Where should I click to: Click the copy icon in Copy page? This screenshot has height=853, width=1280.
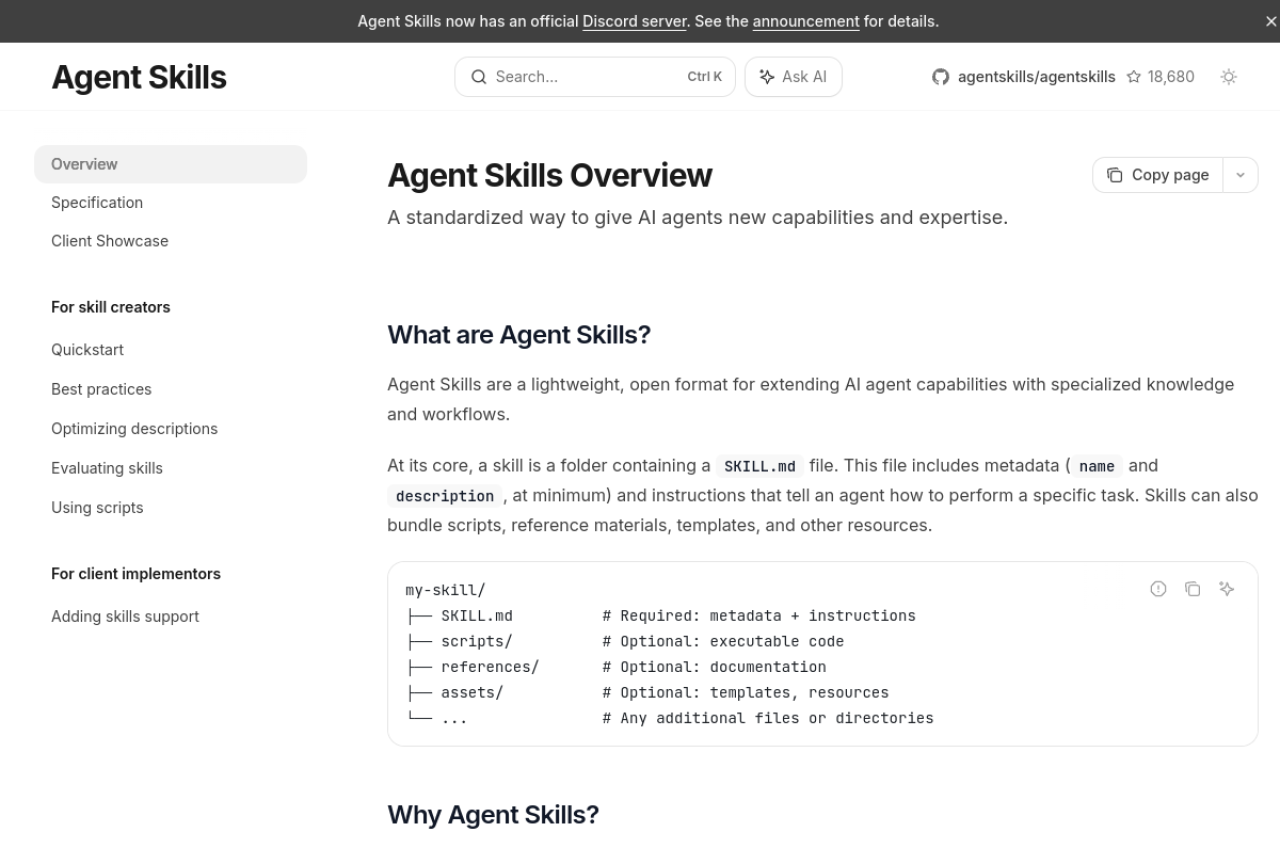pos(1115,175)
